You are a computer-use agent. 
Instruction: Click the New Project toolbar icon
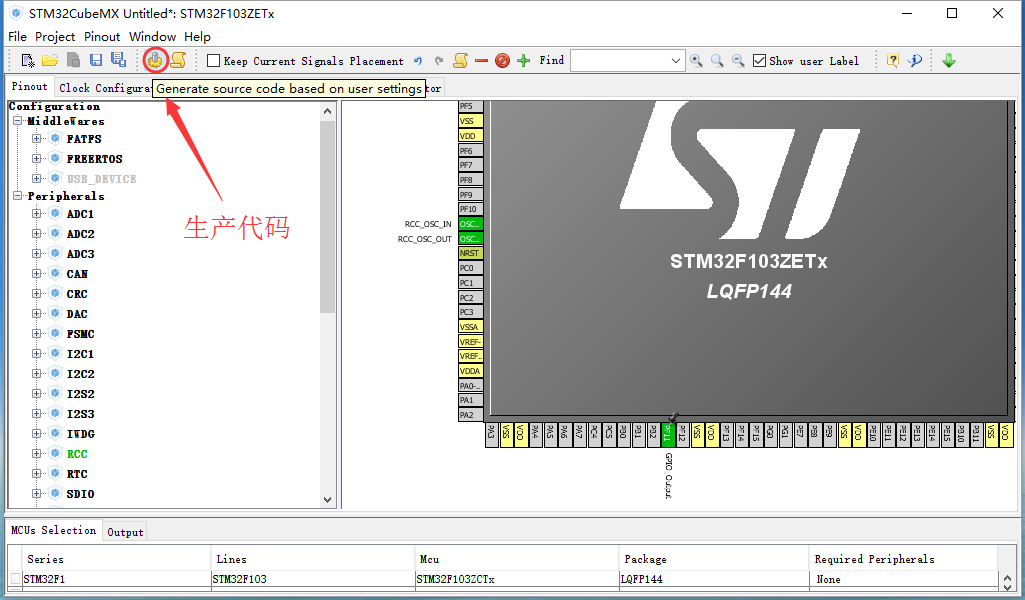point(27,61)
